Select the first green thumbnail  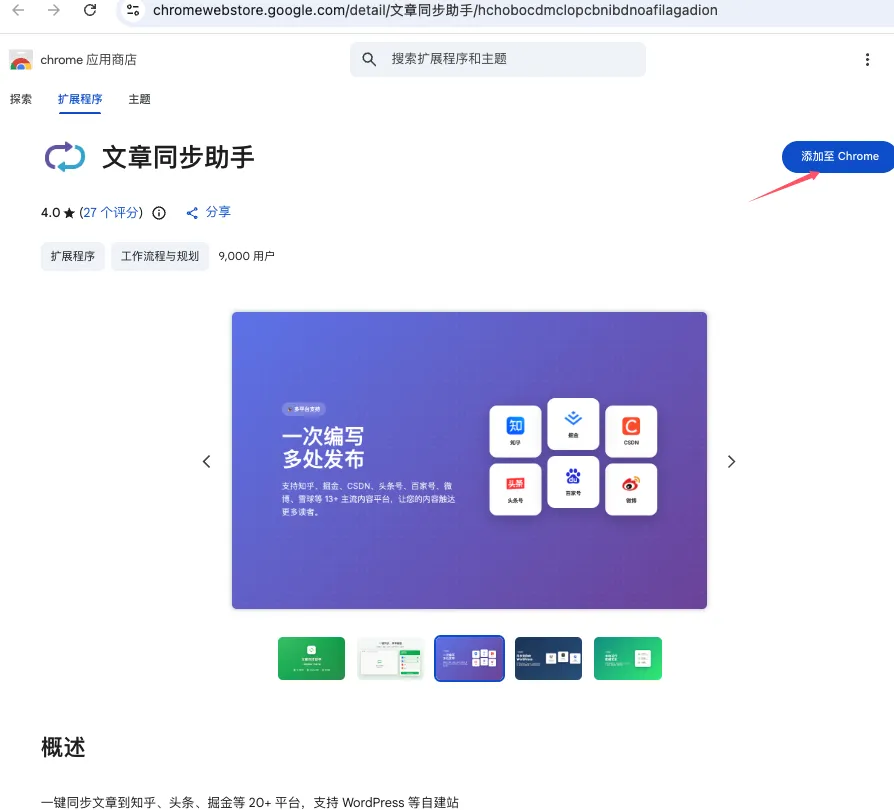coord(311,658)
